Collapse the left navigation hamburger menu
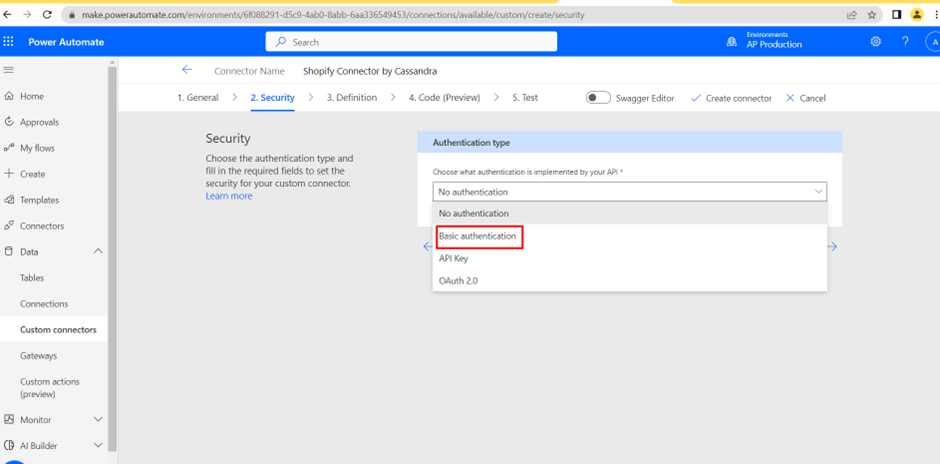 tap(8, 70)
